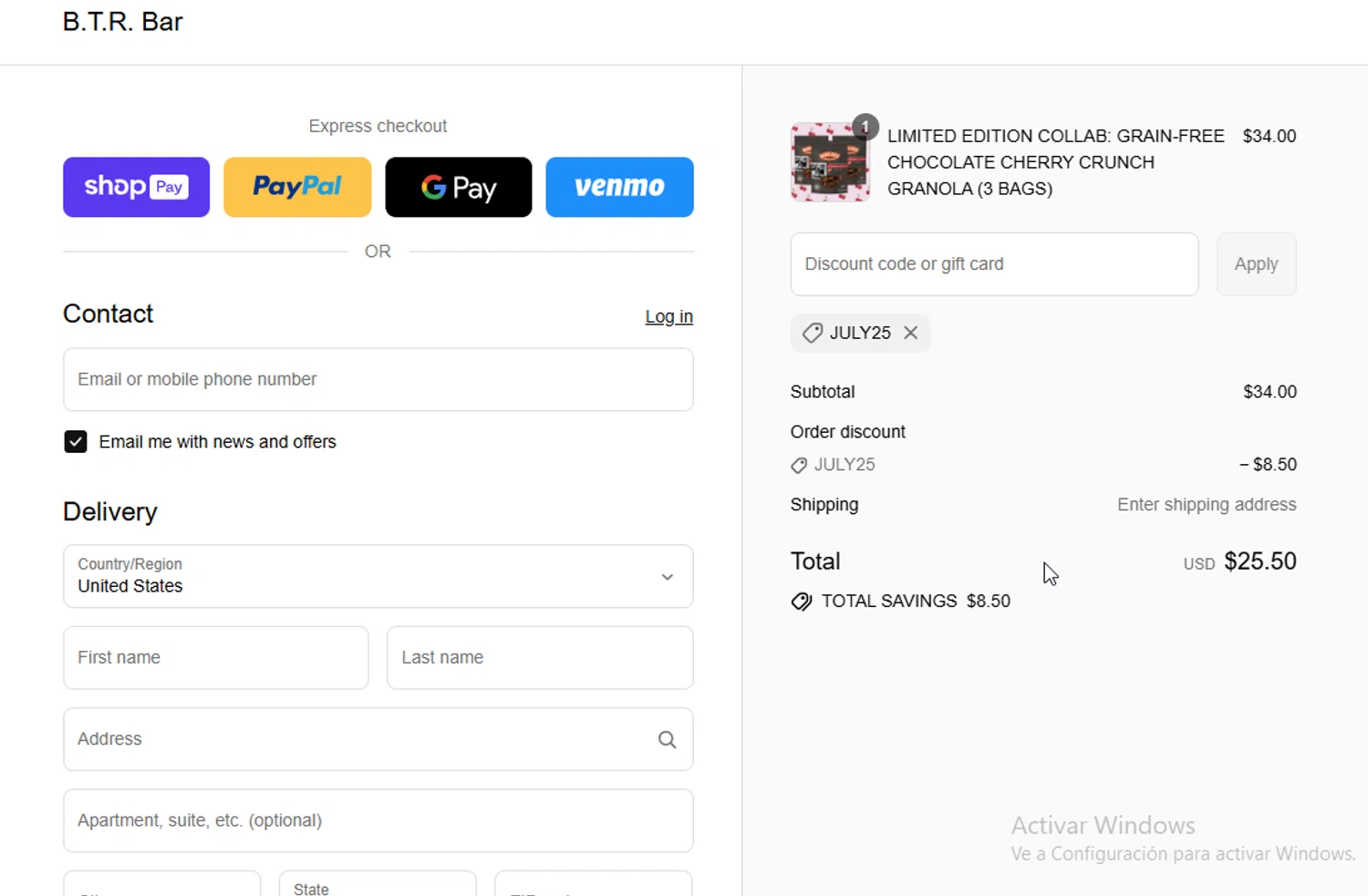Click the total savings tag icon
The height and width of the screenshot is (896, 1368).
802,602
